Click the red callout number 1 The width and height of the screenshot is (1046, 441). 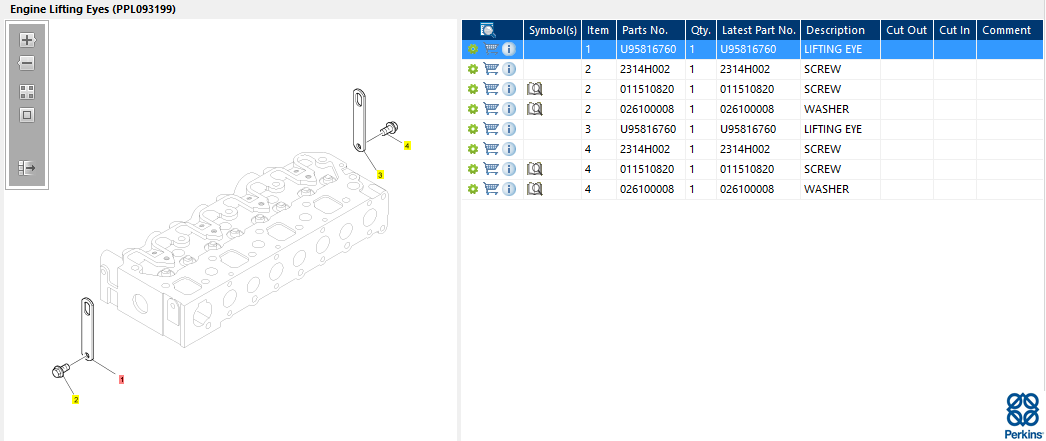click(121, 379)
